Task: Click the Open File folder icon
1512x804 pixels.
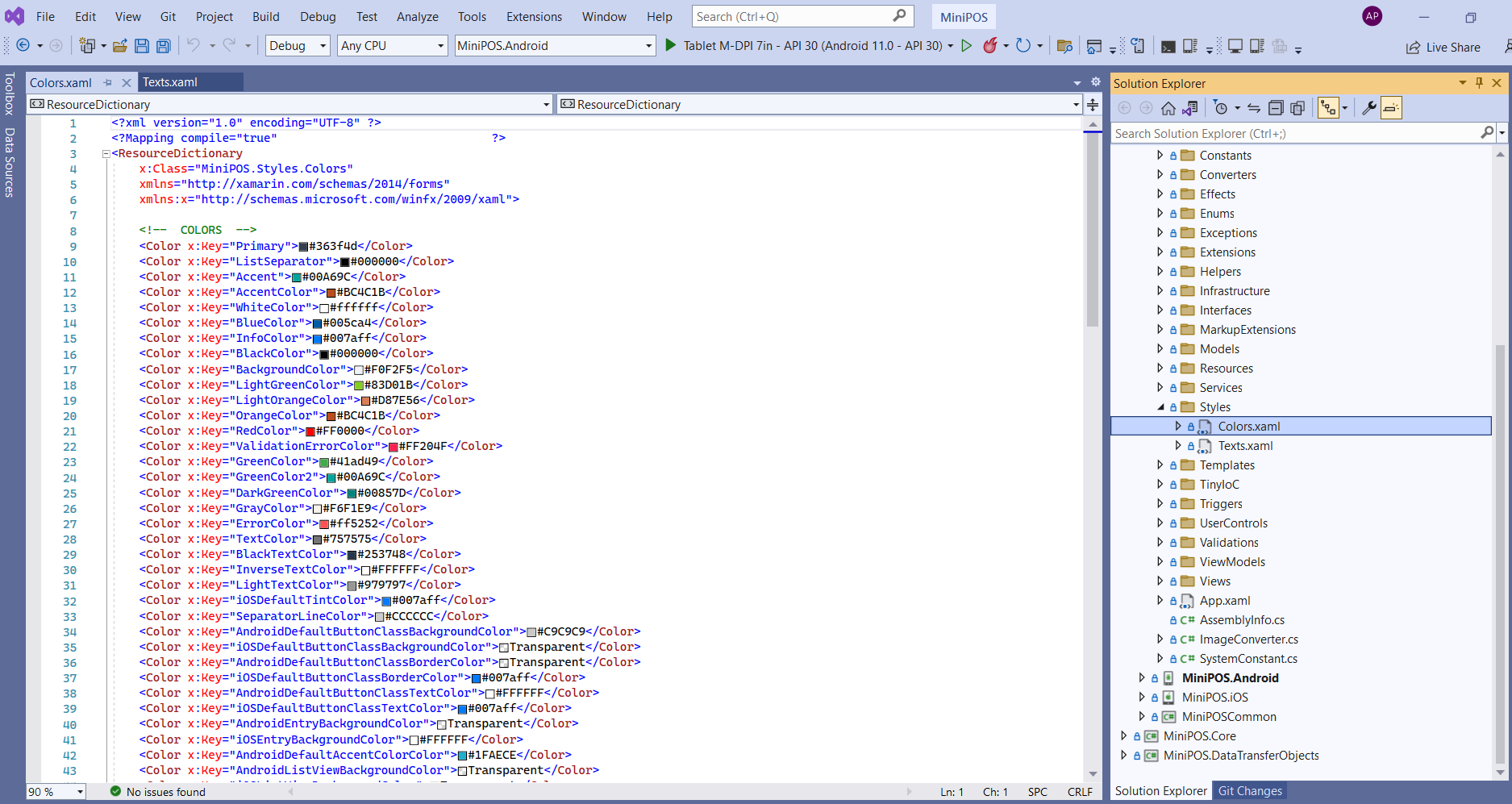Action: pyautogui.click(x=119, y=46)
